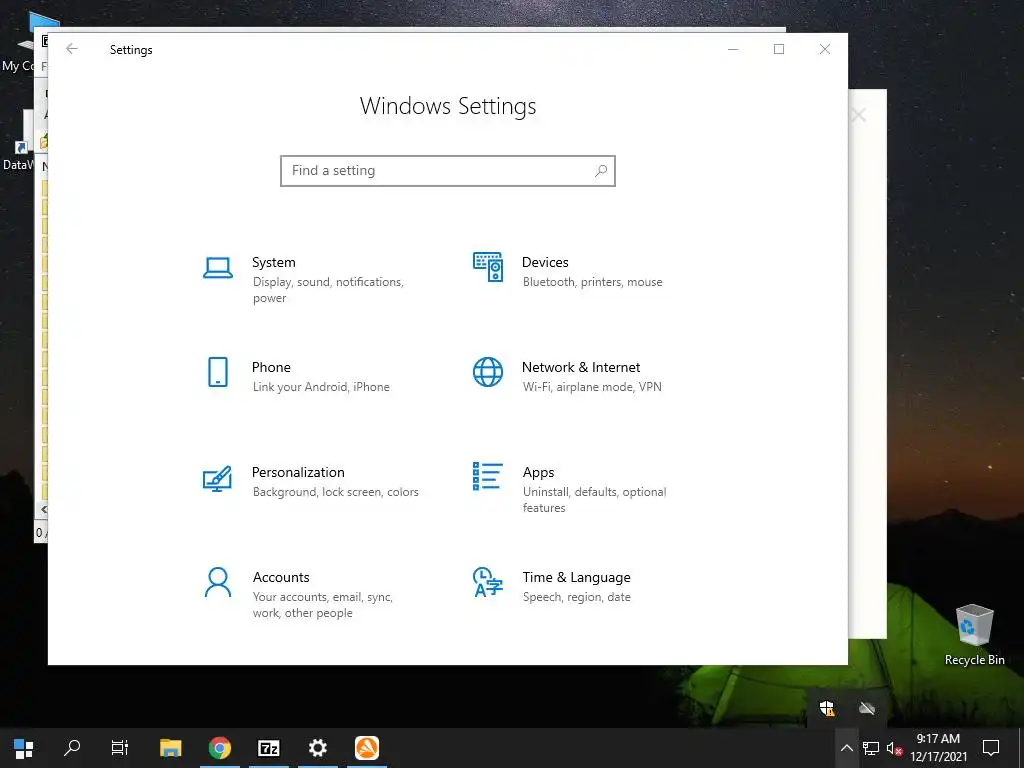Click the Phone settings icon
This screenshot has width=1024, height=768.
217,372
